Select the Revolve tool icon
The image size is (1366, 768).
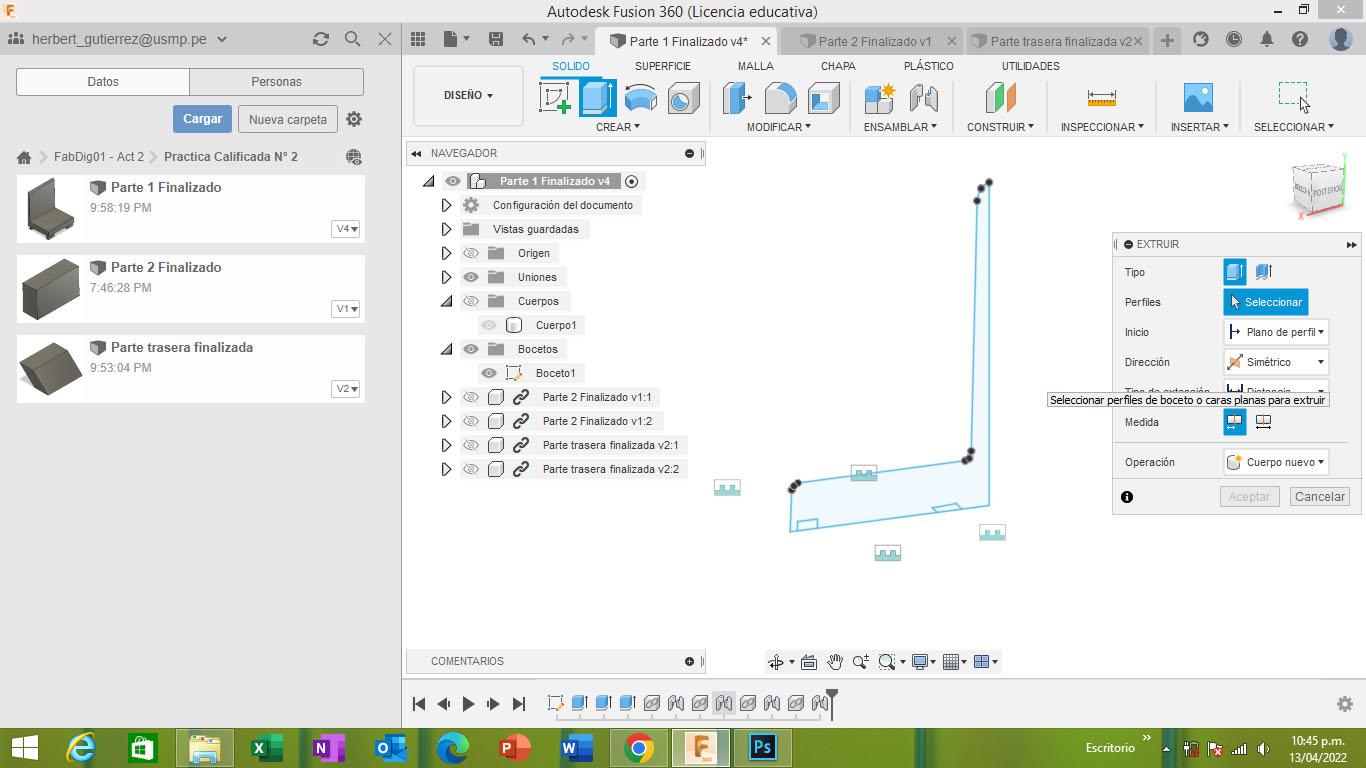640,97
